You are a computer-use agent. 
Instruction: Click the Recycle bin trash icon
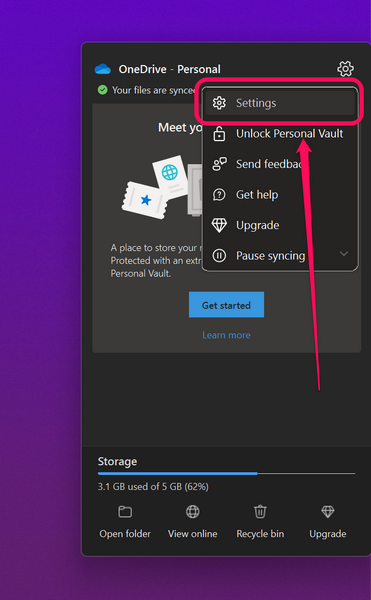point(260,512)
